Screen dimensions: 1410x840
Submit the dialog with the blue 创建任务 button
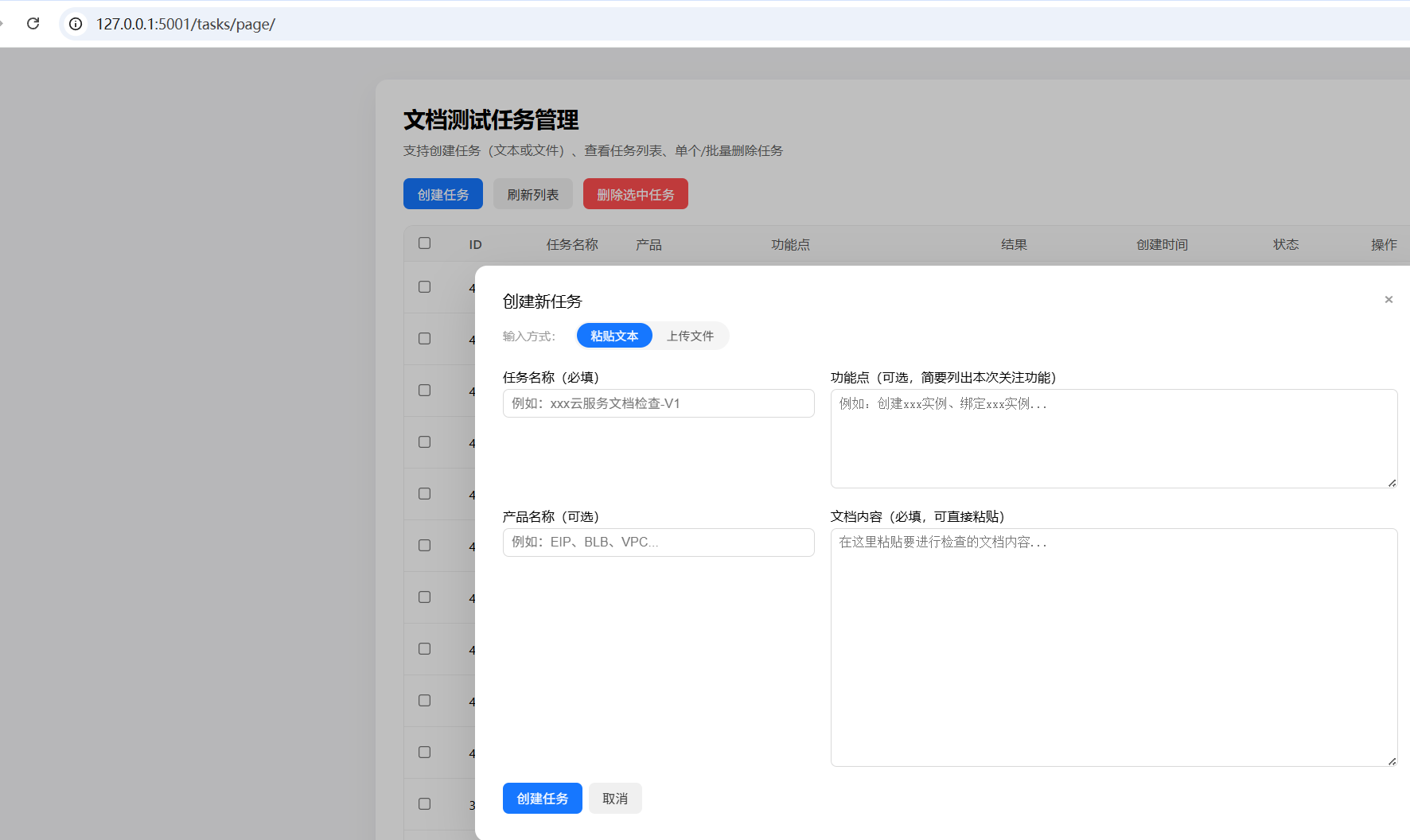tap(543, 799)
